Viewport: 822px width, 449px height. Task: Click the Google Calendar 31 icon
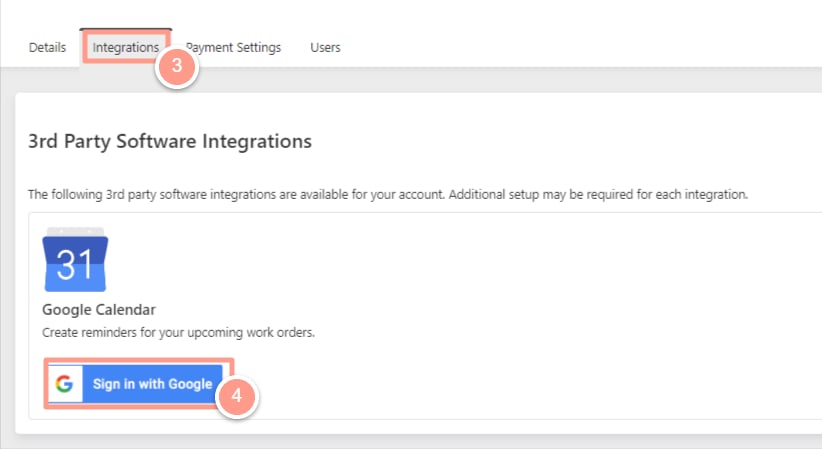tap(75, 260)
